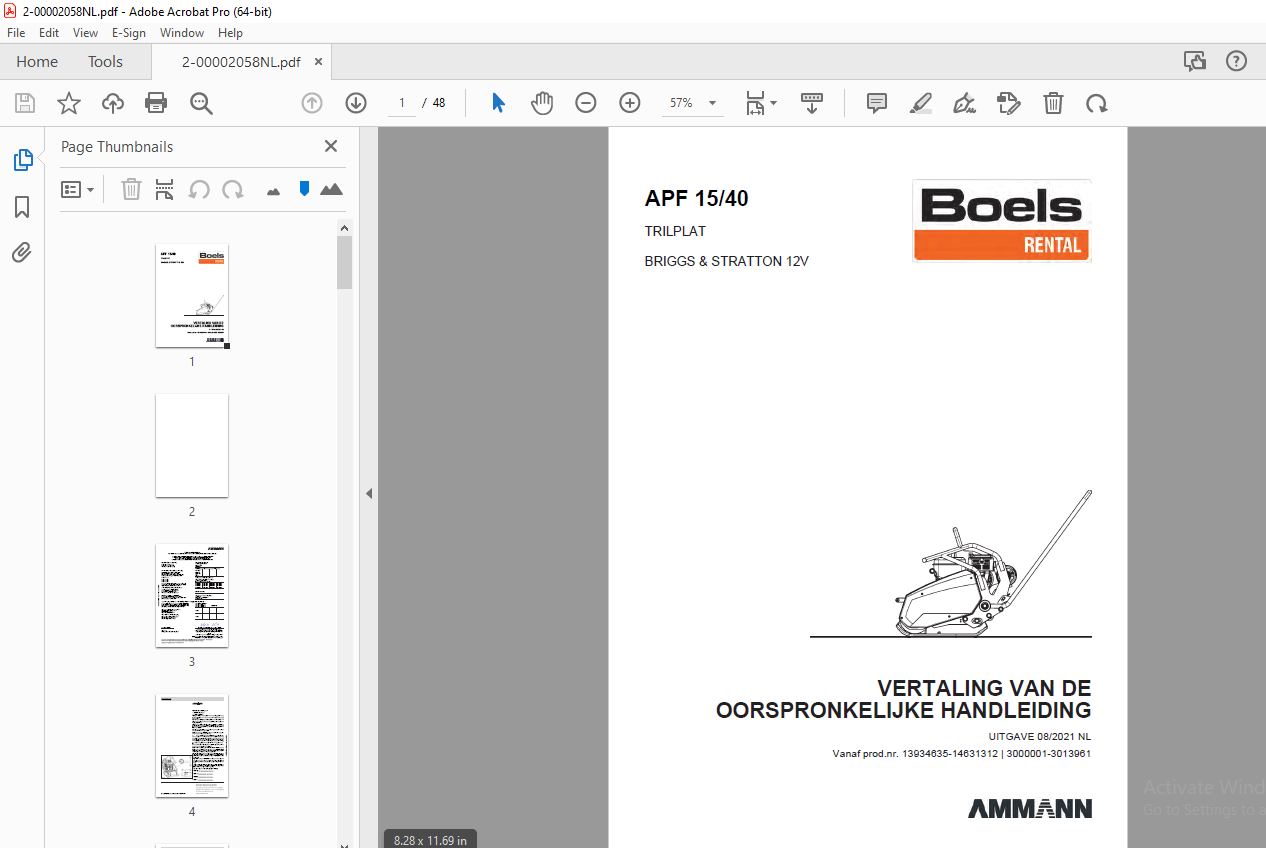Click the Edit PDF page icon
The image size is (1266, 848).
click(1009, 103)
